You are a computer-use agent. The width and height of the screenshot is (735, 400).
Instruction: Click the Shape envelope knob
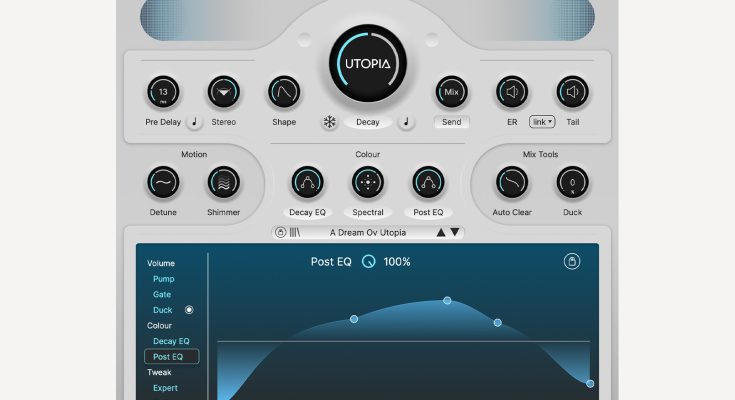click(284, 92)
